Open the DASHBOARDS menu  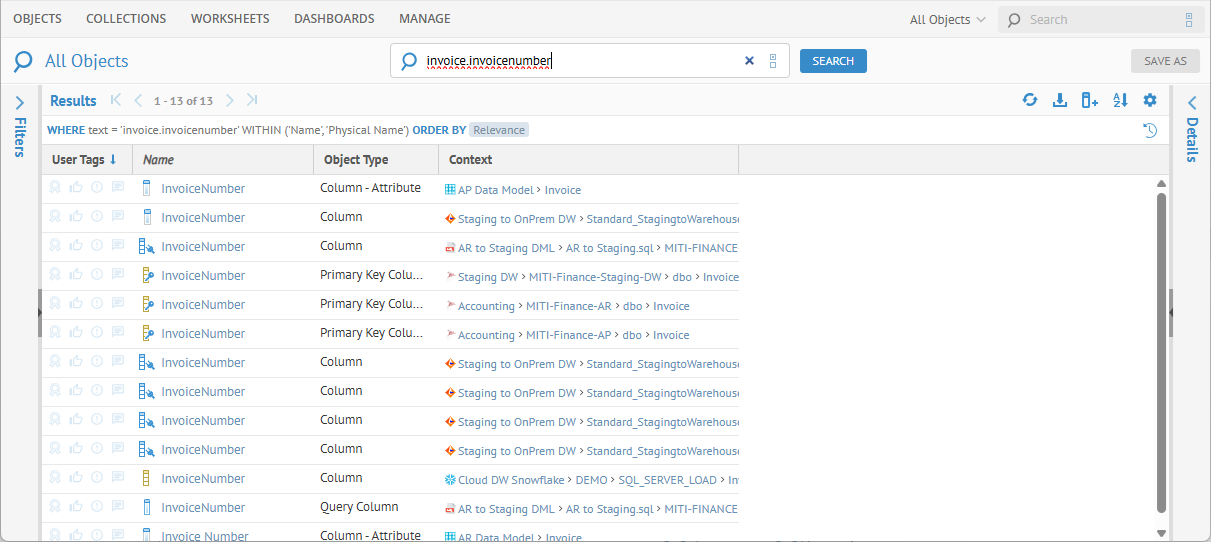point(334,19)
